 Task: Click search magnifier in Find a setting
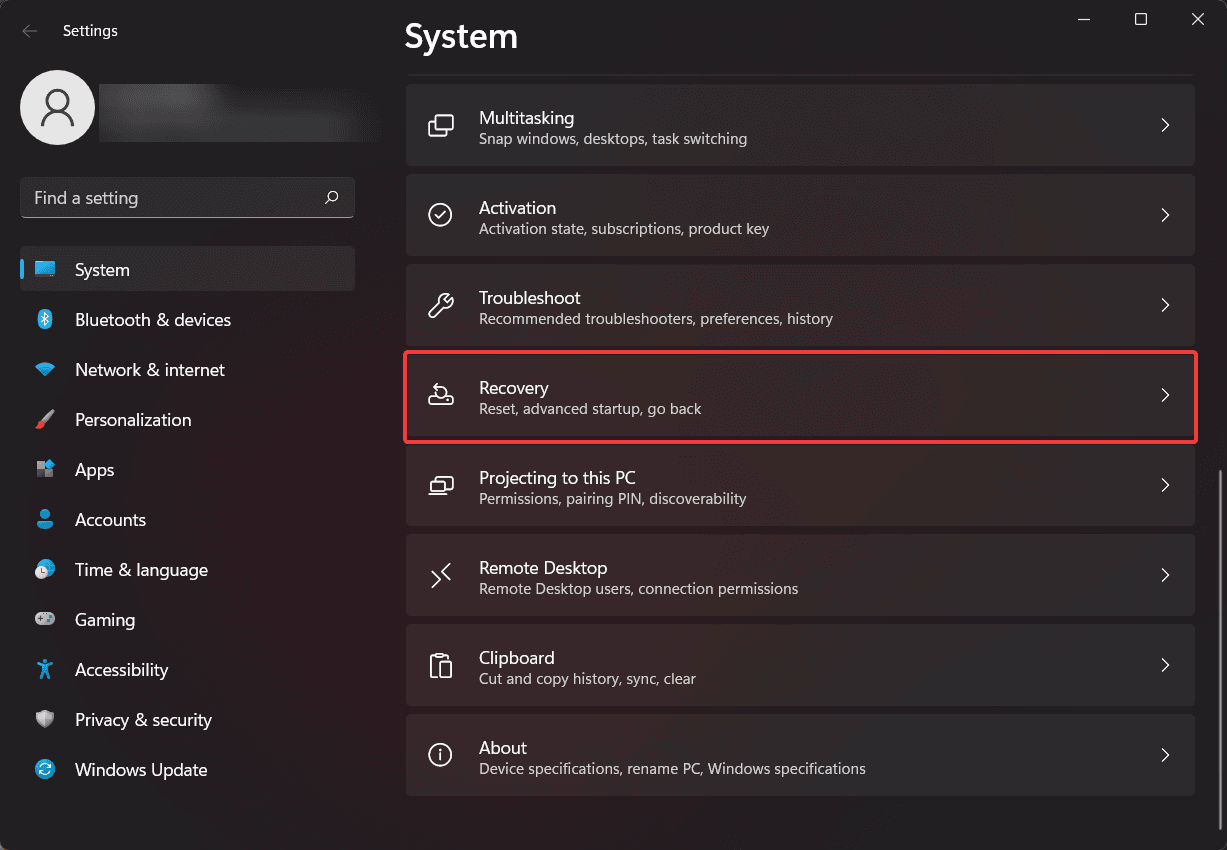click(x=332, y=198)
